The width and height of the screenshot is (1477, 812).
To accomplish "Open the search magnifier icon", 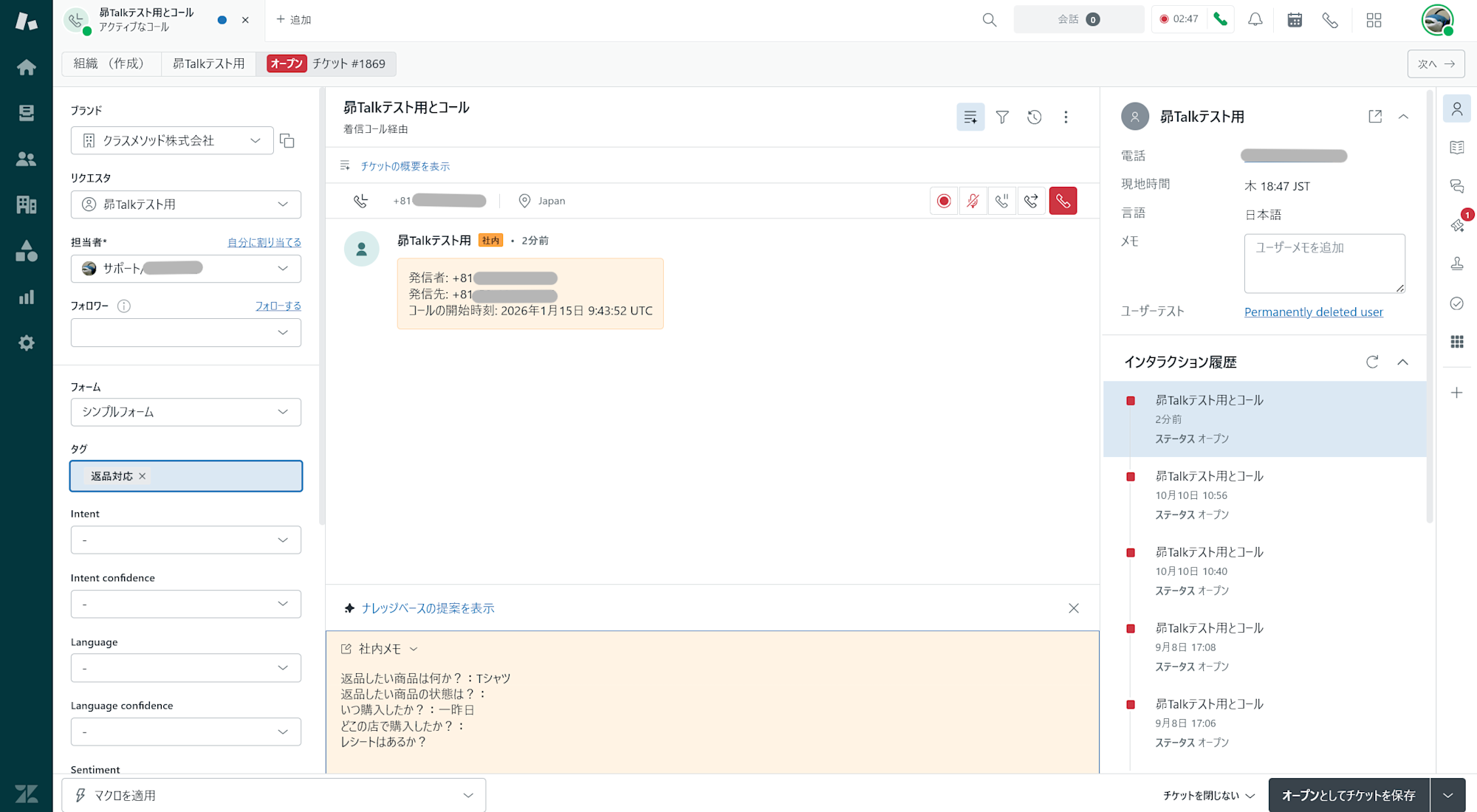I will click(989, 20).
